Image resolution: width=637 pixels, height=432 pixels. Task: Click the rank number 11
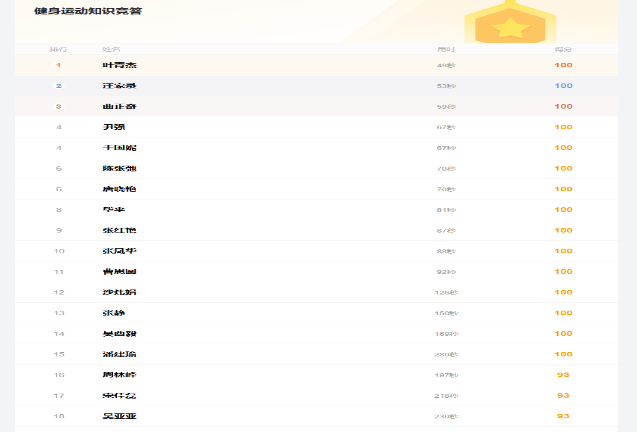(58, 272)
